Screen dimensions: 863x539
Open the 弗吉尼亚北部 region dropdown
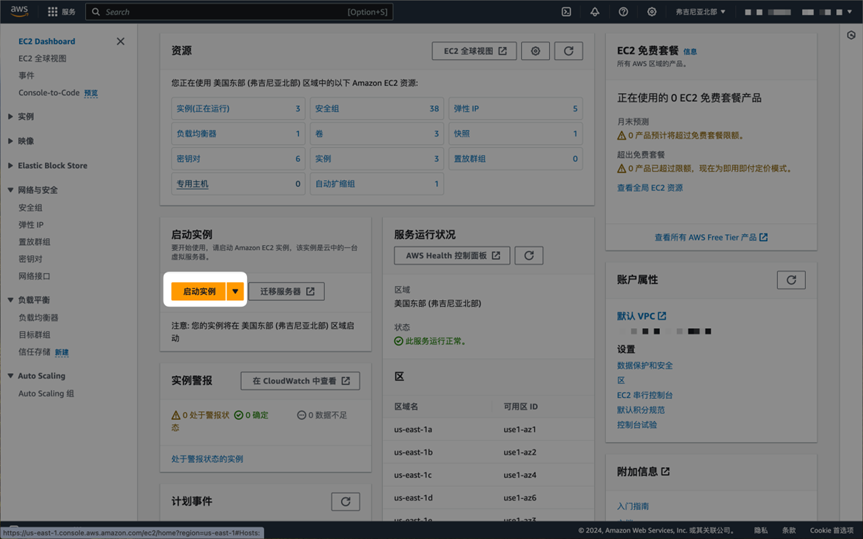(701, 12)
